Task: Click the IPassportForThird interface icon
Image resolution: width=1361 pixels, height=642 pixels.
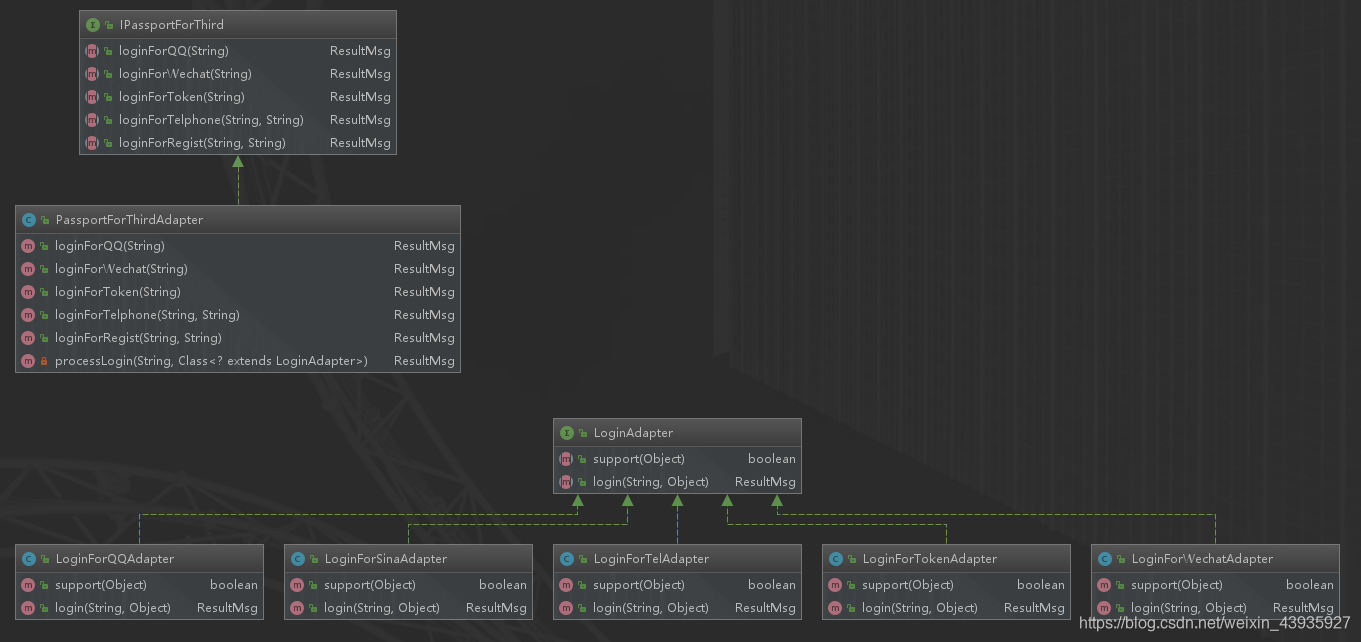Action: point(93,25)
